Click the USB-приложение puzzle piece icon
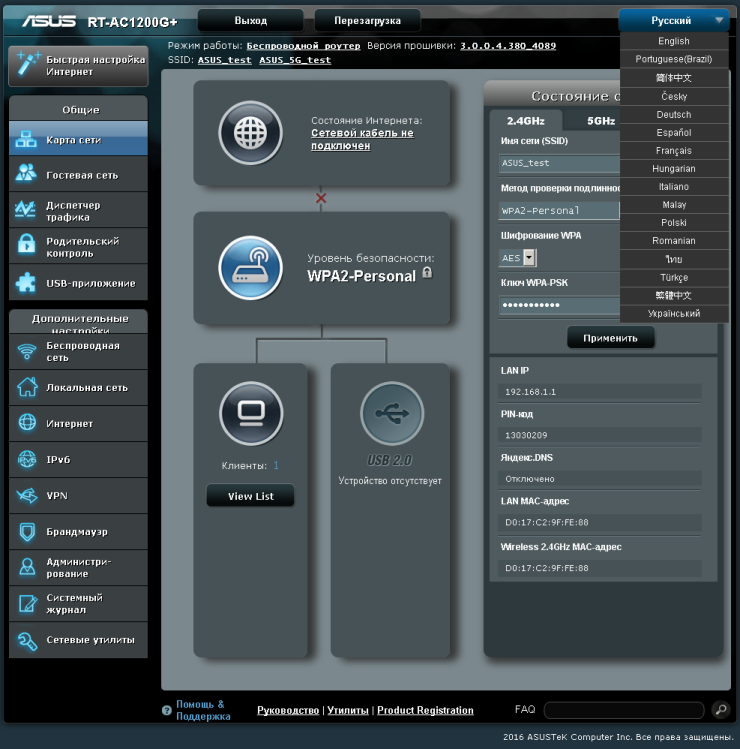The width and height of the screenshot is (740, 749). coord(26,282)
